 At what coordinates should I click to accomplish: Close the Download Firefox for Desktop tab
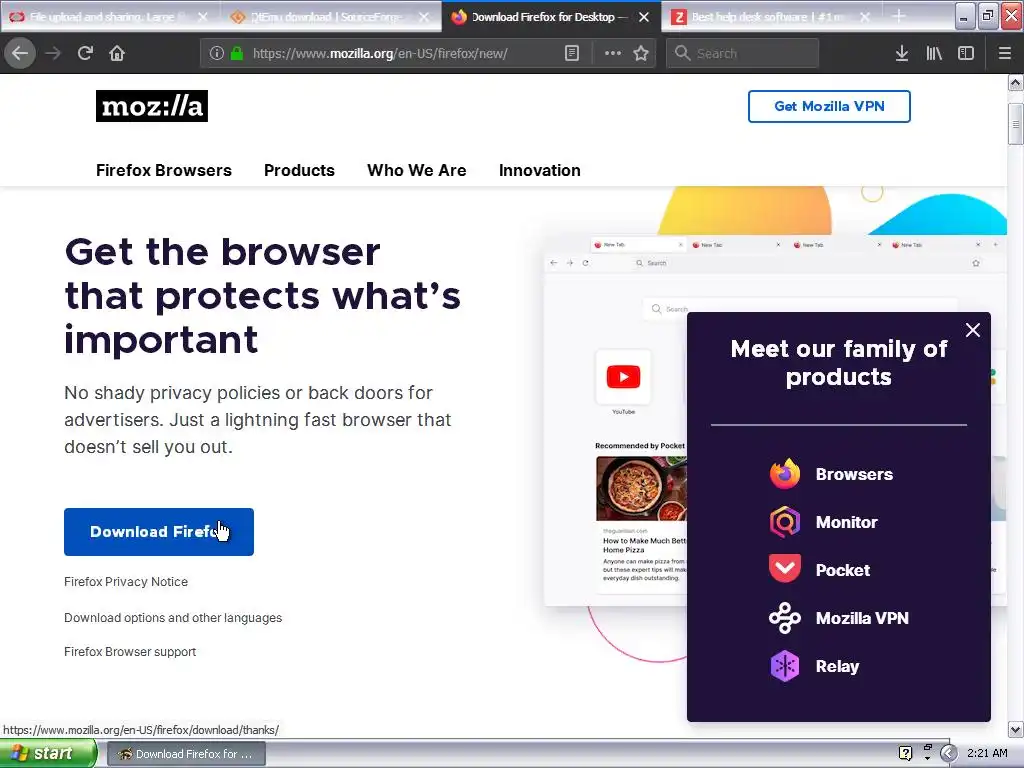[644, 17]
